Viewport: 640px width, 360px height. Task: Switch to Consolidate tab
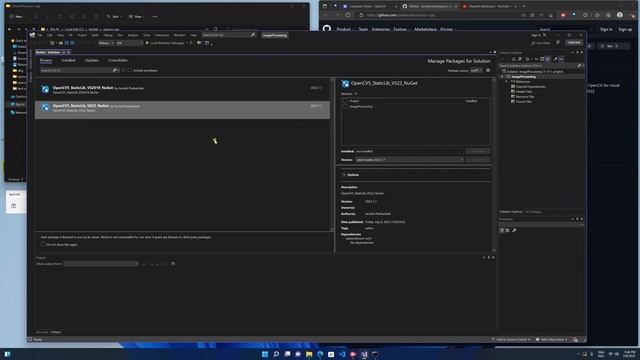(x=118, y=60)
